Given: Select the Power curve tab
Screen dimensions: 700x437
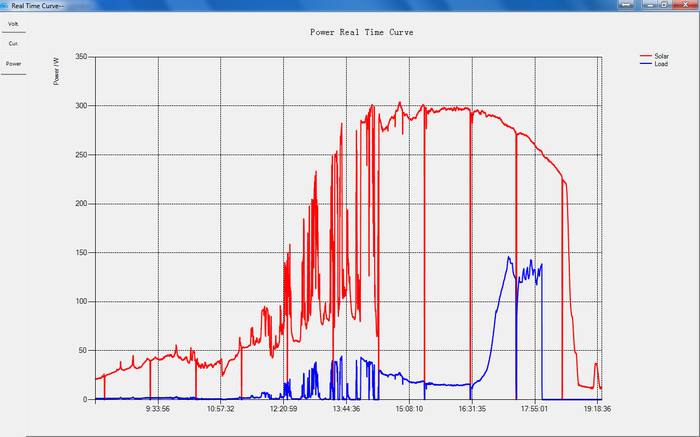Looking at the screenshot, I should tap(13, 63).
